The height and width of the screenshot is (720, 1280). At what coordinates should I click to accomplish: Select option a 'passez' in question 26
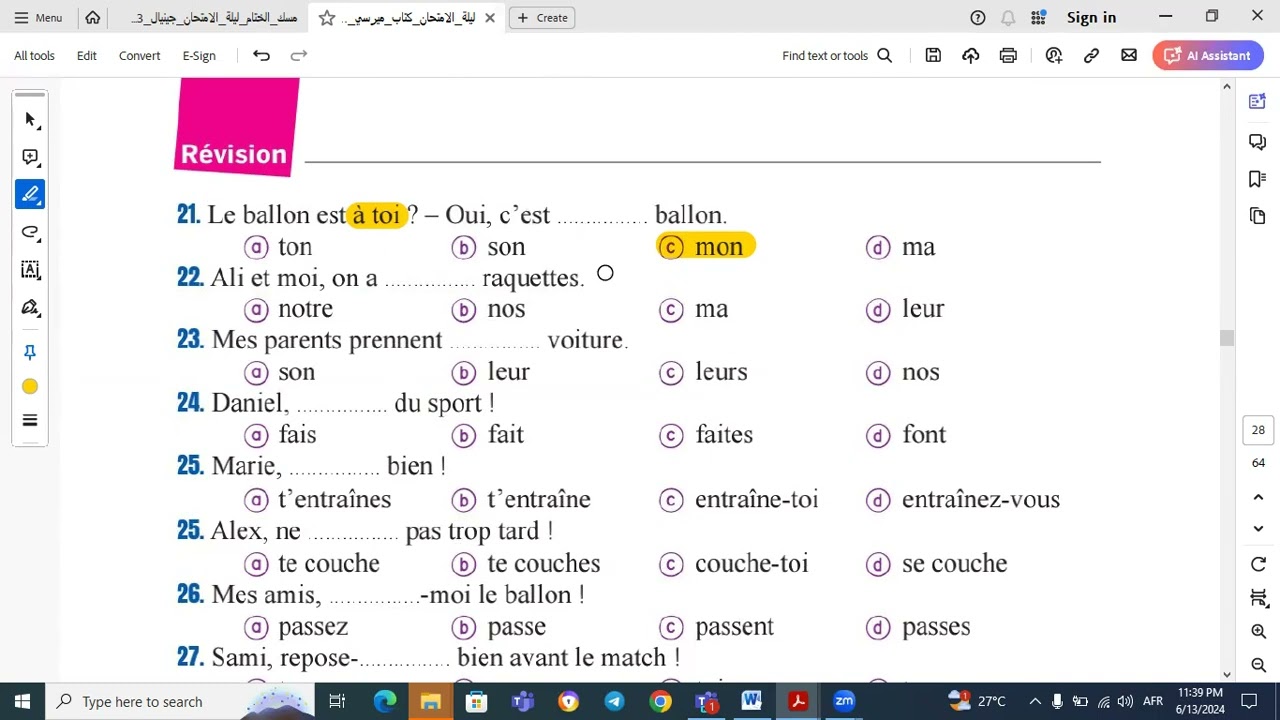pos(297,627)
